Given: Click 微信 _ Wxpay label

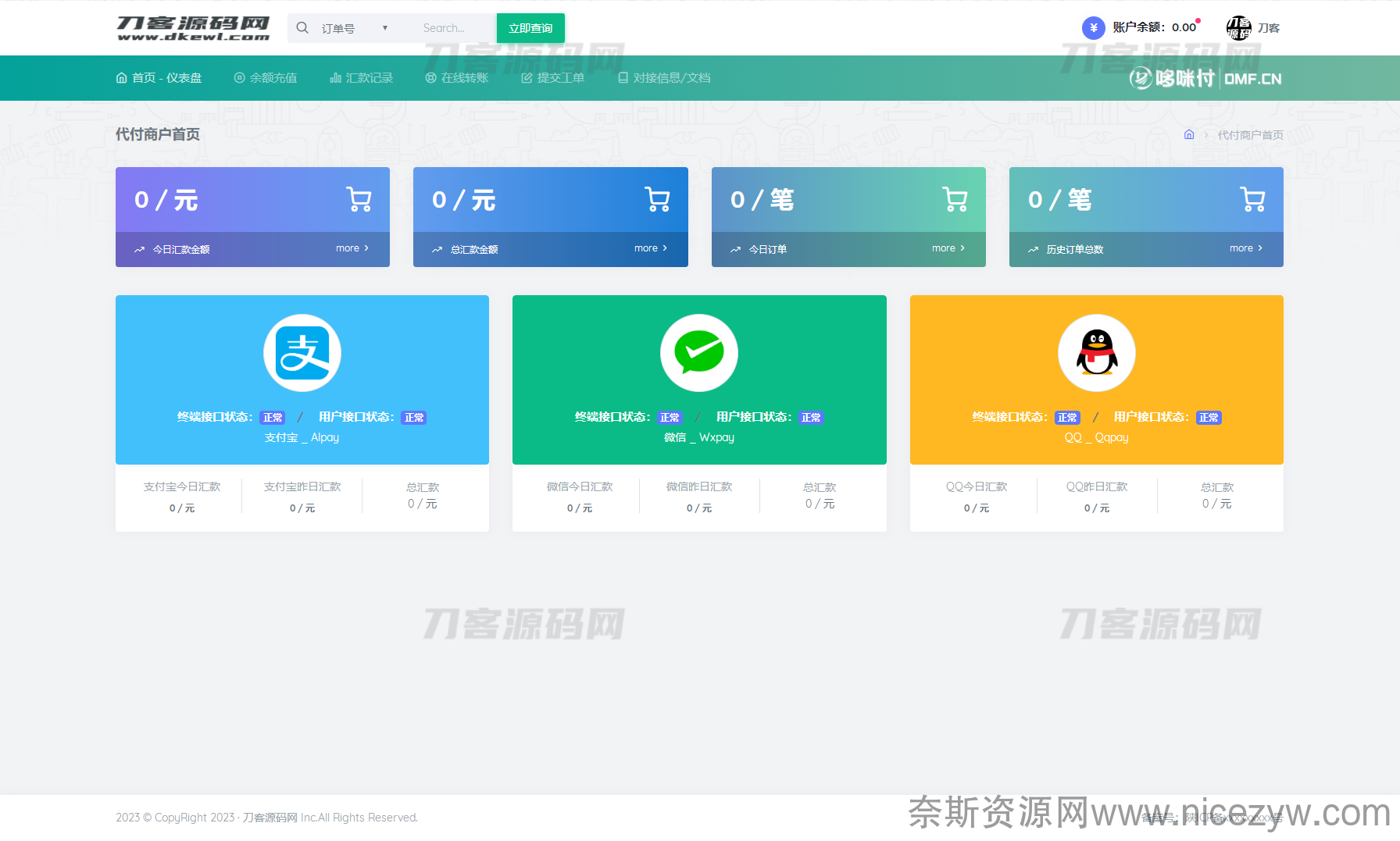Looking at the screenshot, I should point(699,437).
